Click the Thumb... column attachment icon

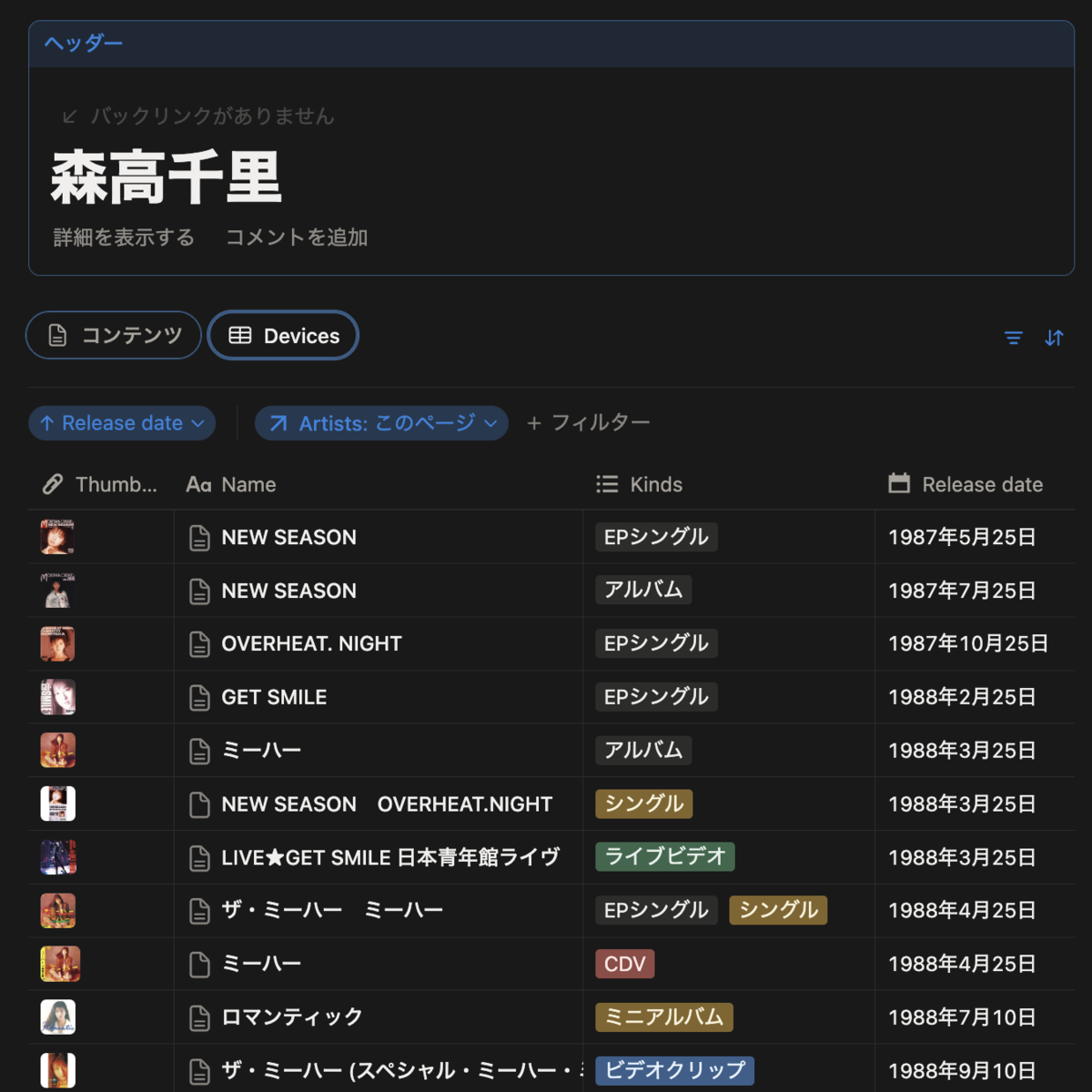coord(53,484)
